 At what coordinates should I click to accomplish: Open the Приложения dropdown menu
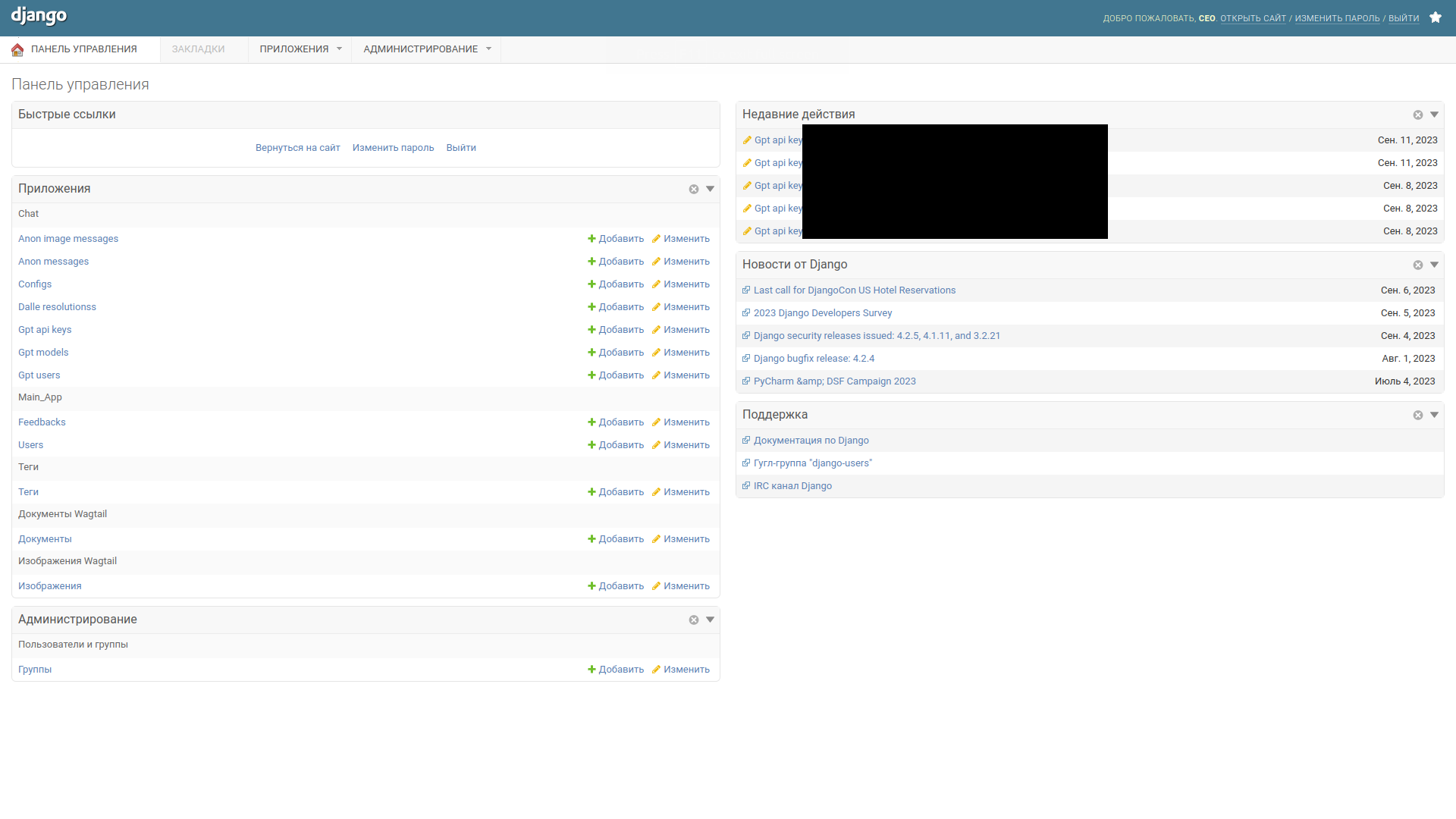click(x=300, y=49)
